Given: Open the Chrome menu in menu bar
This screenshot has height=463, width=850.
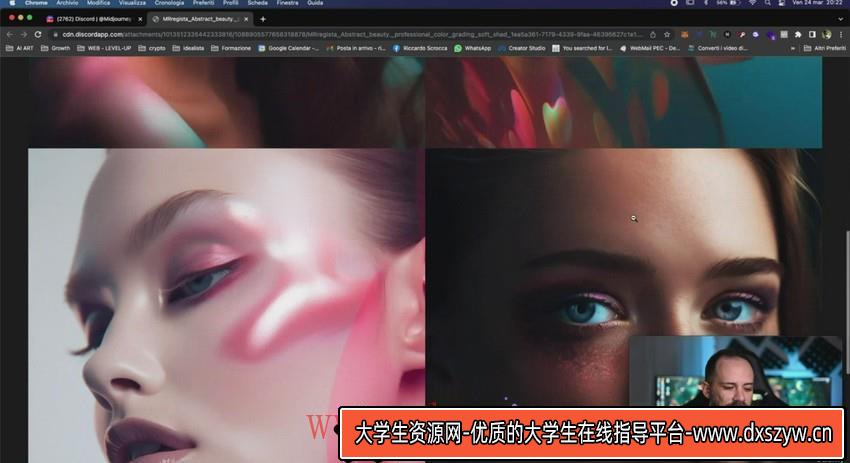Looking at the screenshot, I should [36, 3].
